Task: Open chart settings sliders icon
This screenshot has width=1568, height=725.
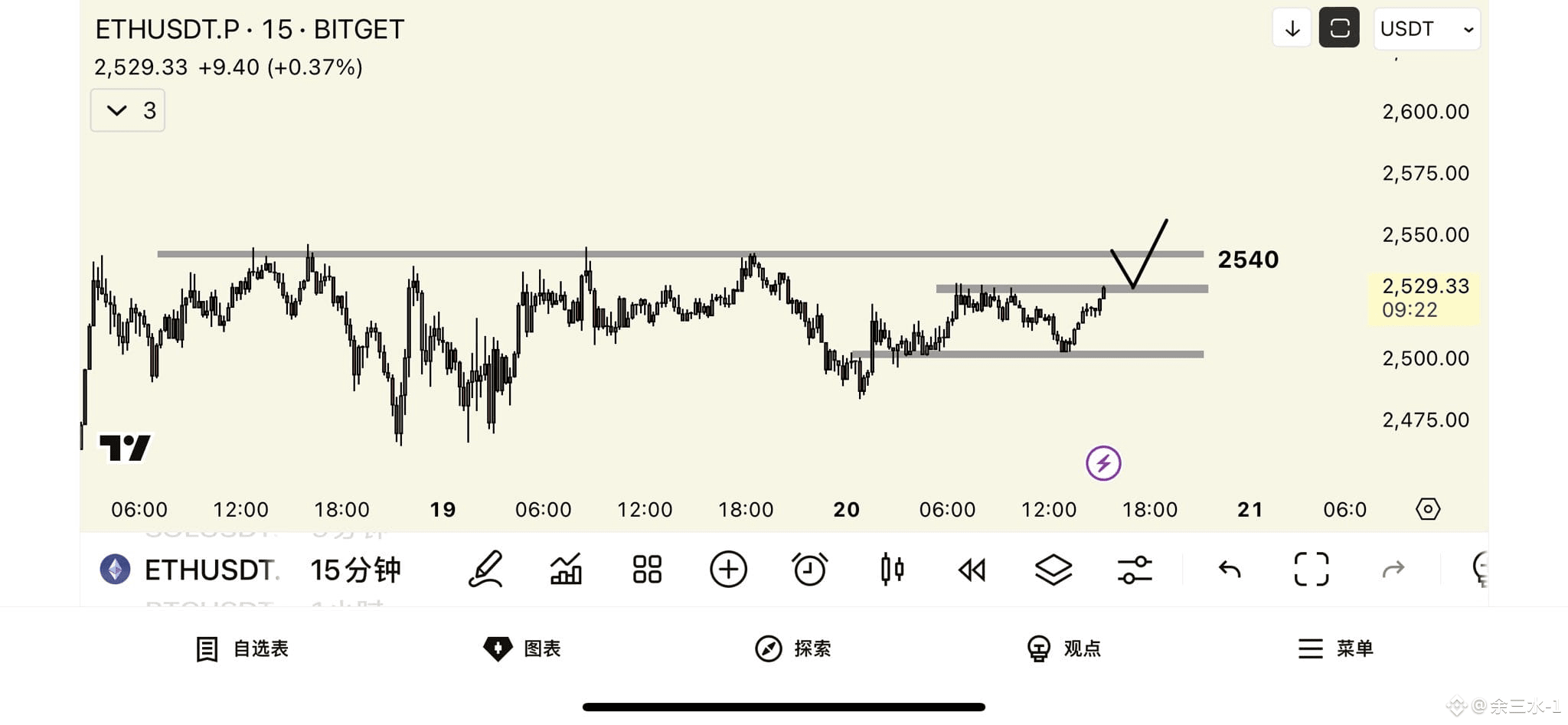Action: [1135, 570]
